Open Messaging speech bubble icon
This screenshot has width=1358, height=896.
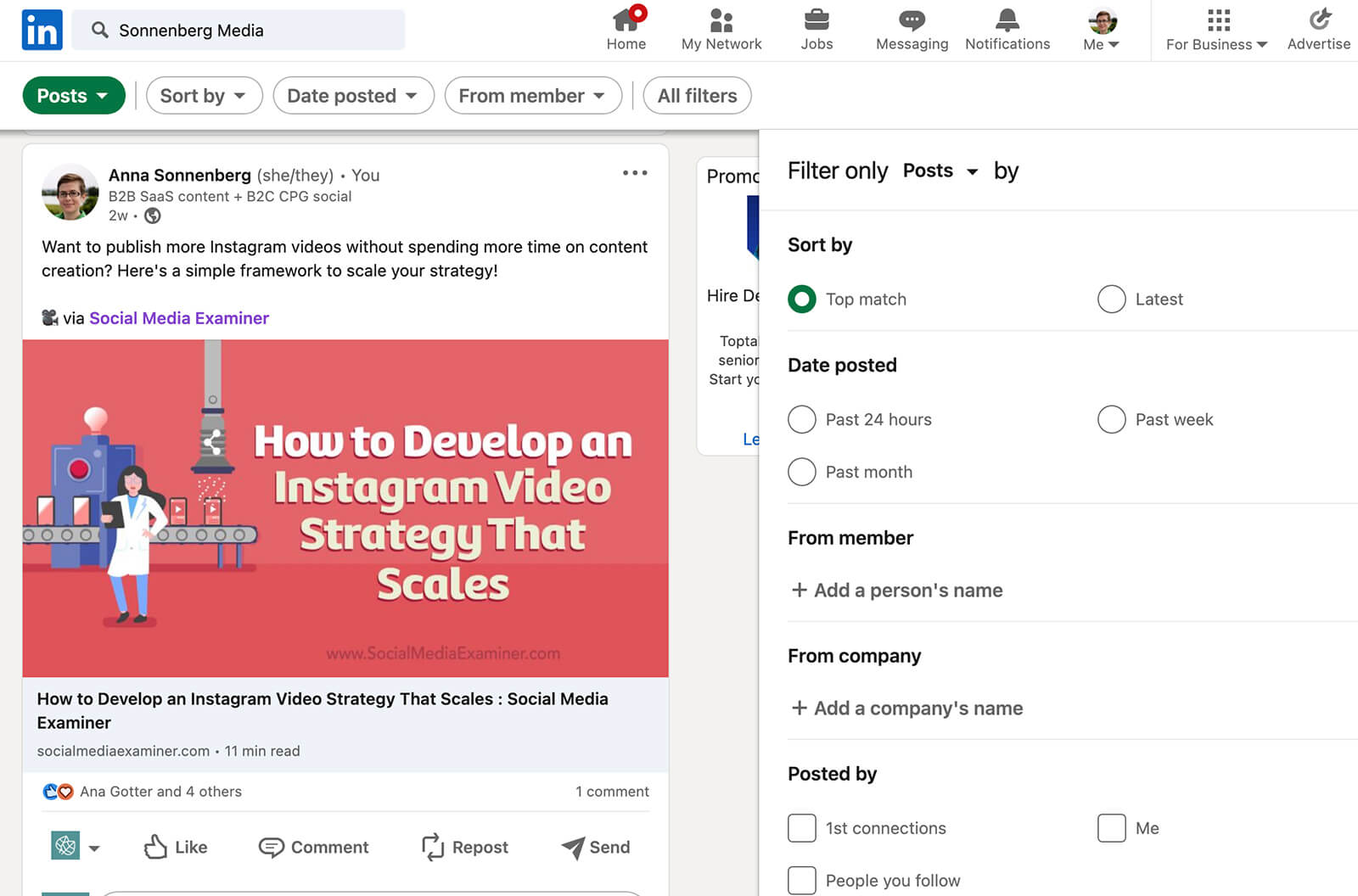click(912, 20)
